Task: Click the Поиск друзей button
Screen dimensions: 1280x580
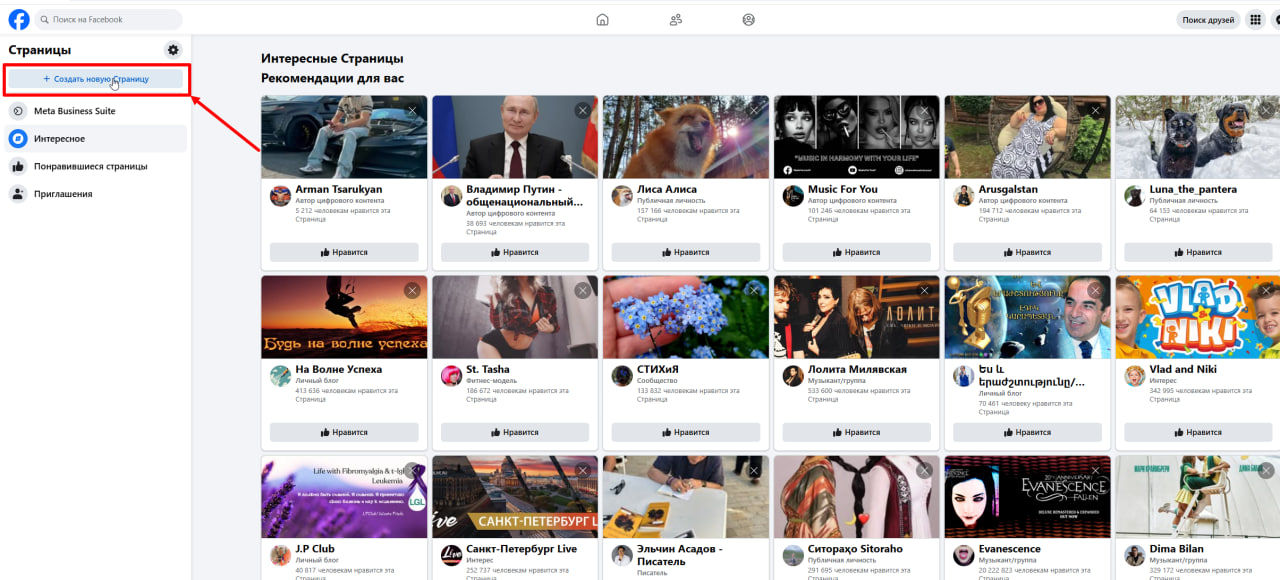Action: coord(1208,19)
